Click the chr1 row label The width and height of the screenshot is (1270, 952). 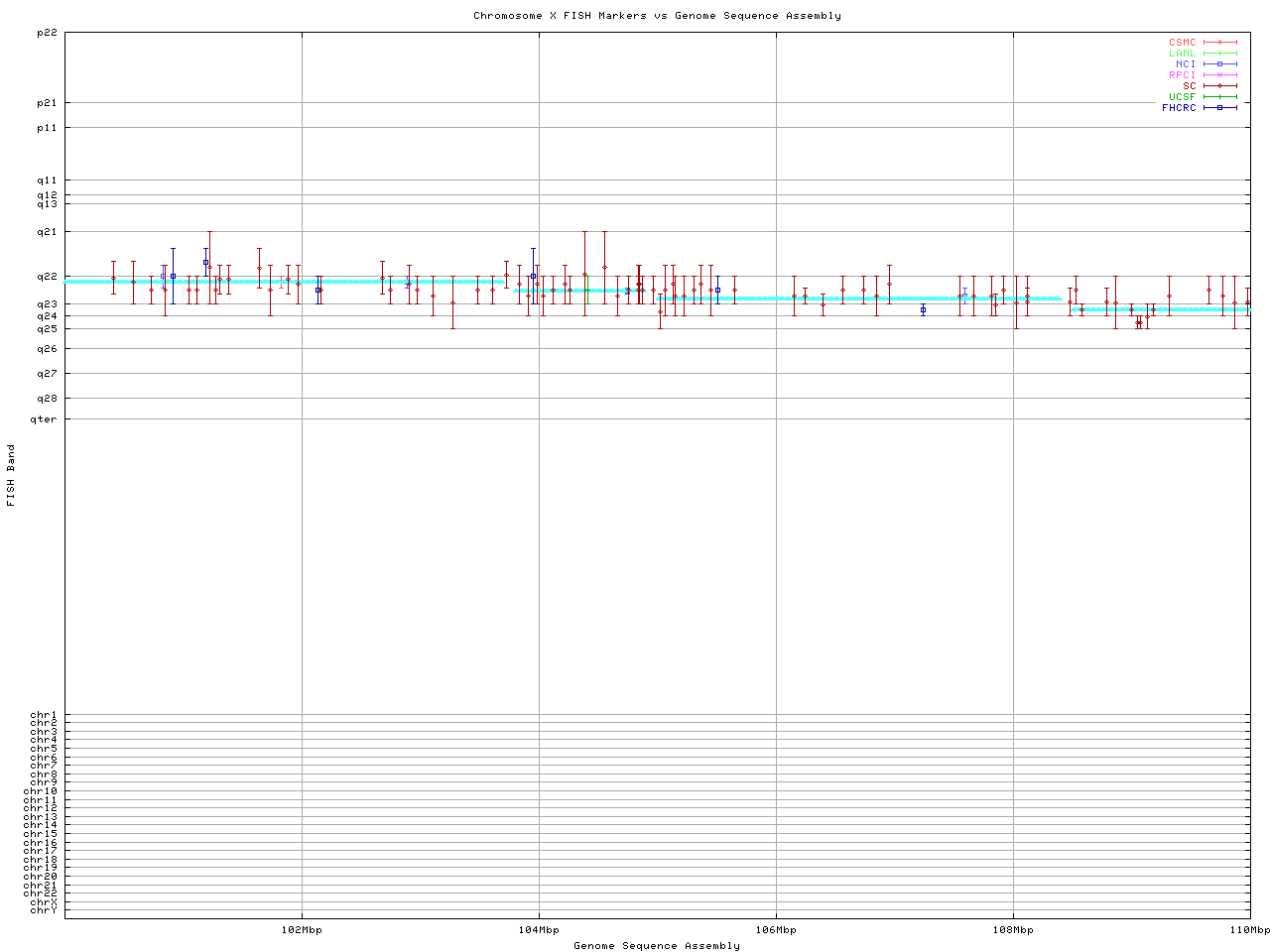tap(45, 715)
